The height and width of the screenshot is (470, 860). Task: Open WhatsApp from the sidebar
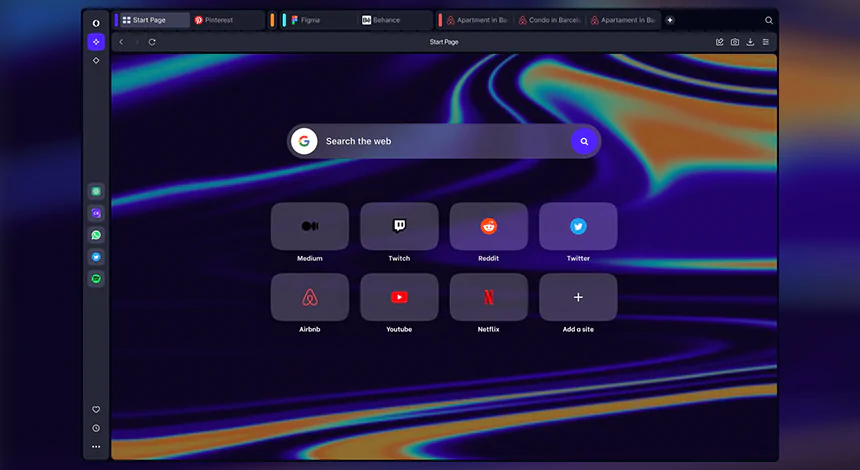[96, 235]
